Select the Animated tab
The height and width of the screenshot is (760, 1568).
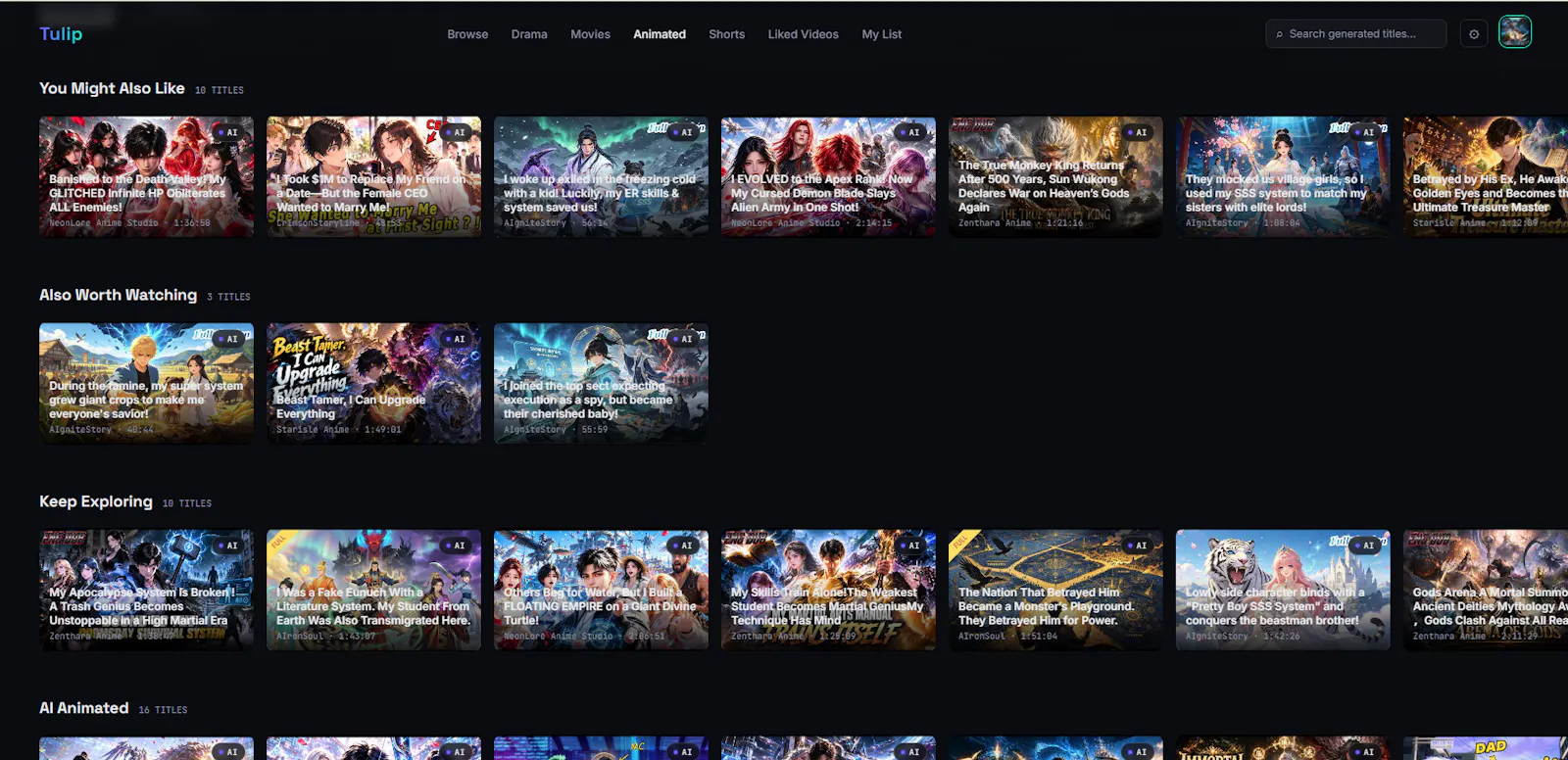click(660, 34)
